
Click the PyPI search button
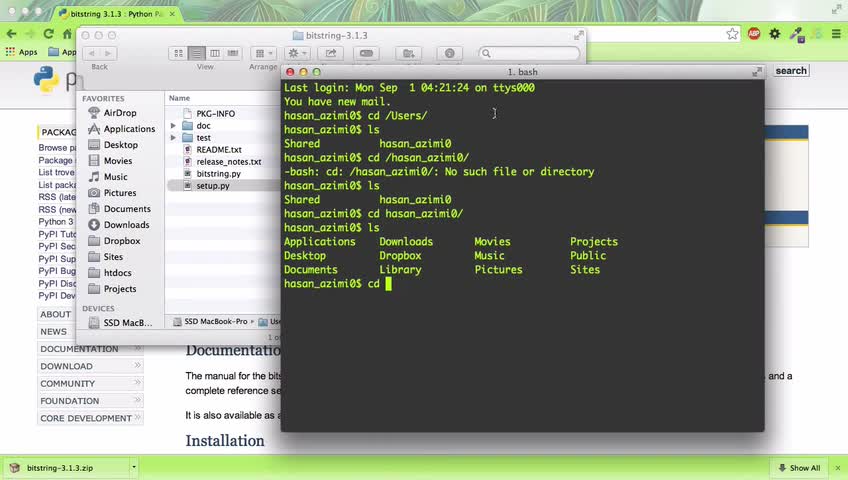point(791,71)
